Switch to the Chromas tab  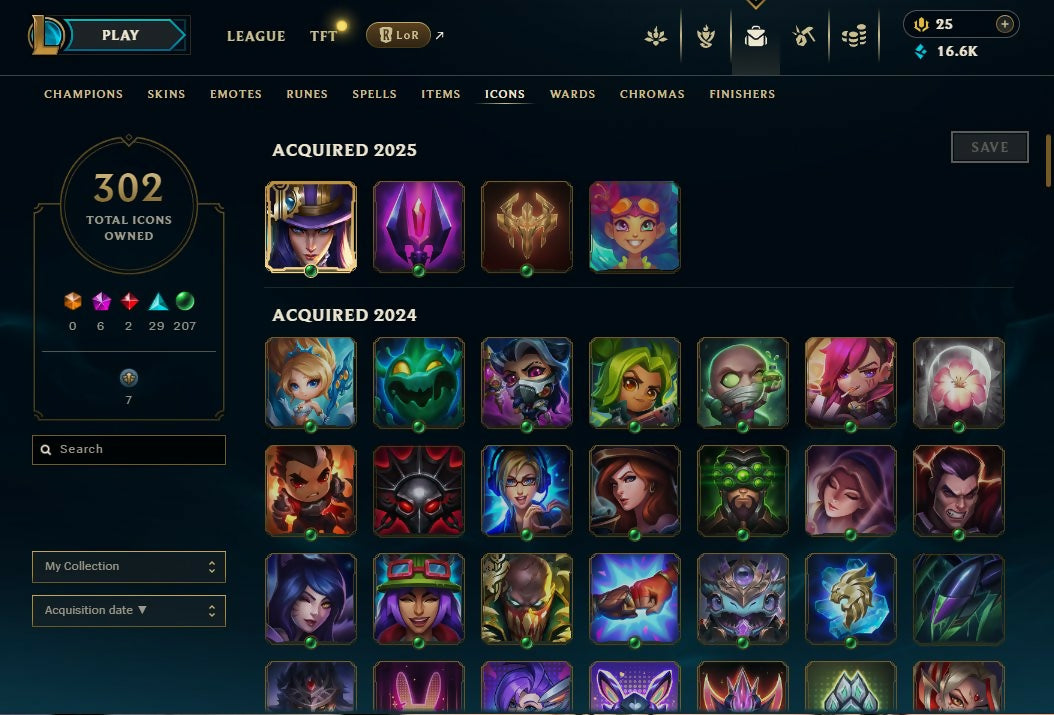(652, 94)
